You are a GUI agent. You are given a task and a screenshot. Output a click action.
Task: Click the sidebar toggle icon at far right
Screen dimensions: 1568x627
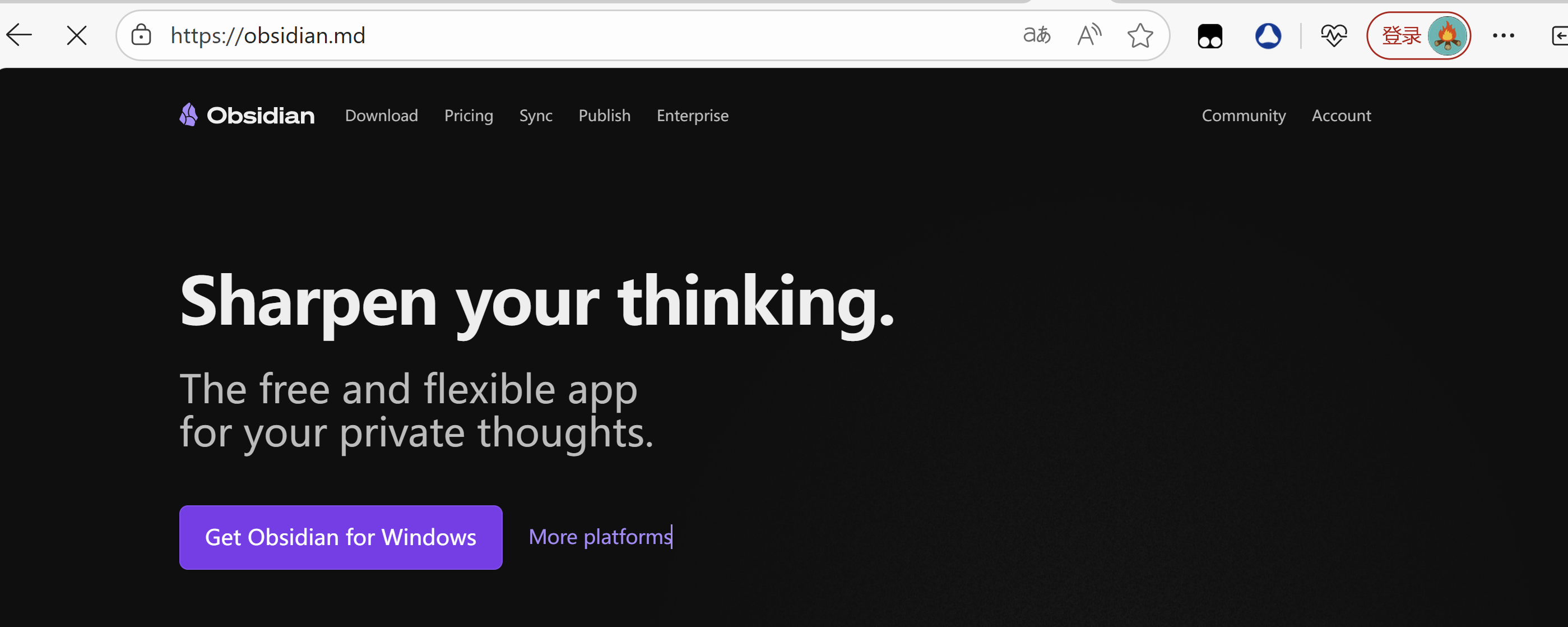pyautogui.click(x=1560, y=35)
